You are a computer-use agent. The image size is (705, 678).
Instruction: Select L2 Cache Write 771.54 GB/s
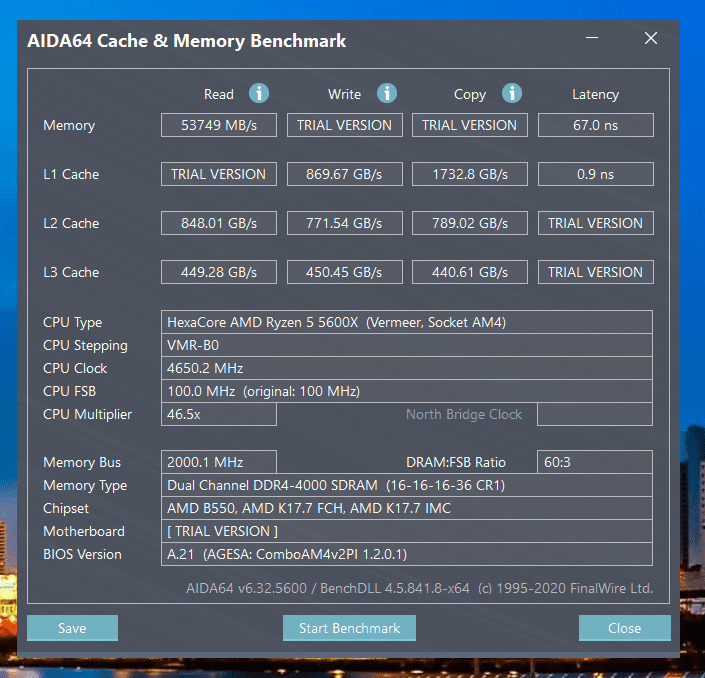344,223
